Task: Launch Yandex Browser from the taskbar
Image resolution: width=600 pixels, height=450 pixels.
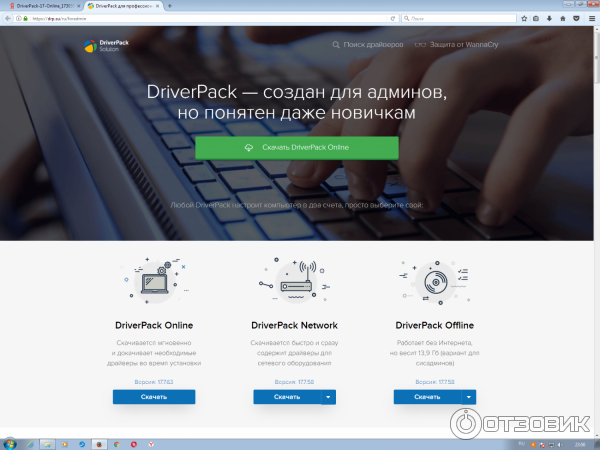Action: click(x=151, y=444)
